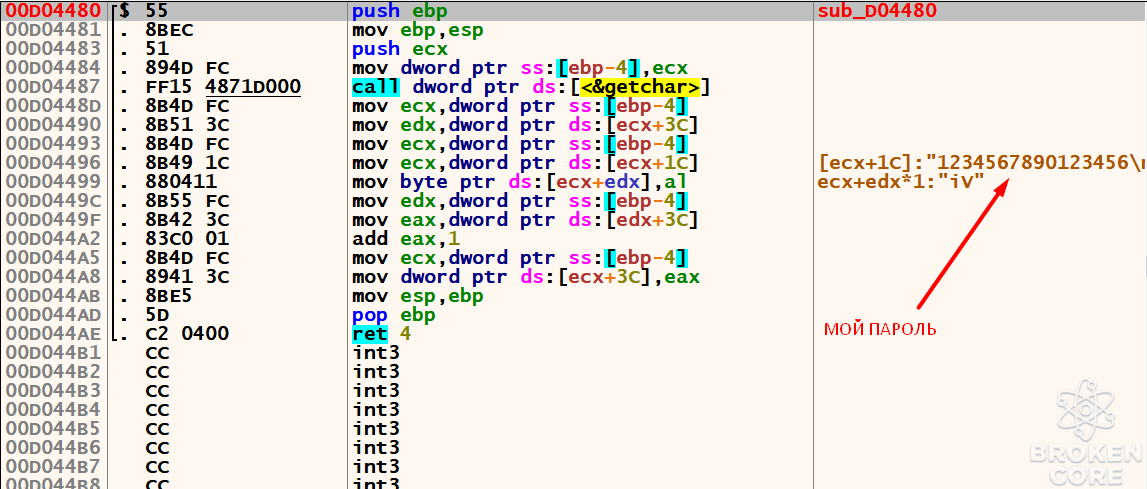Select the "pop ebp" instruction

394,316
